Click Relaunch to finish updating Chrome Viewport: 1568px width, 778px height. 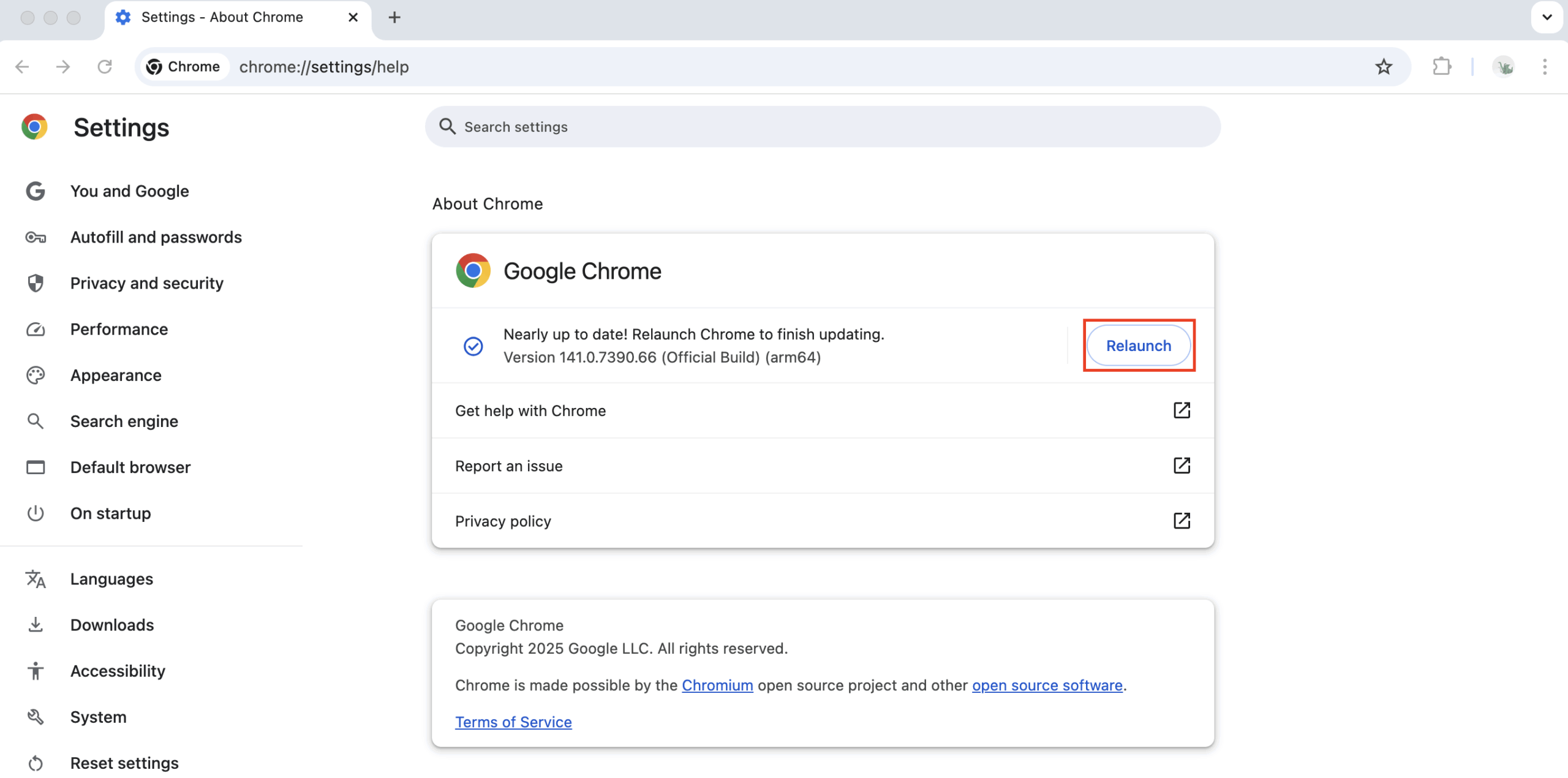pyautogui.click(x=1137, y=346)
